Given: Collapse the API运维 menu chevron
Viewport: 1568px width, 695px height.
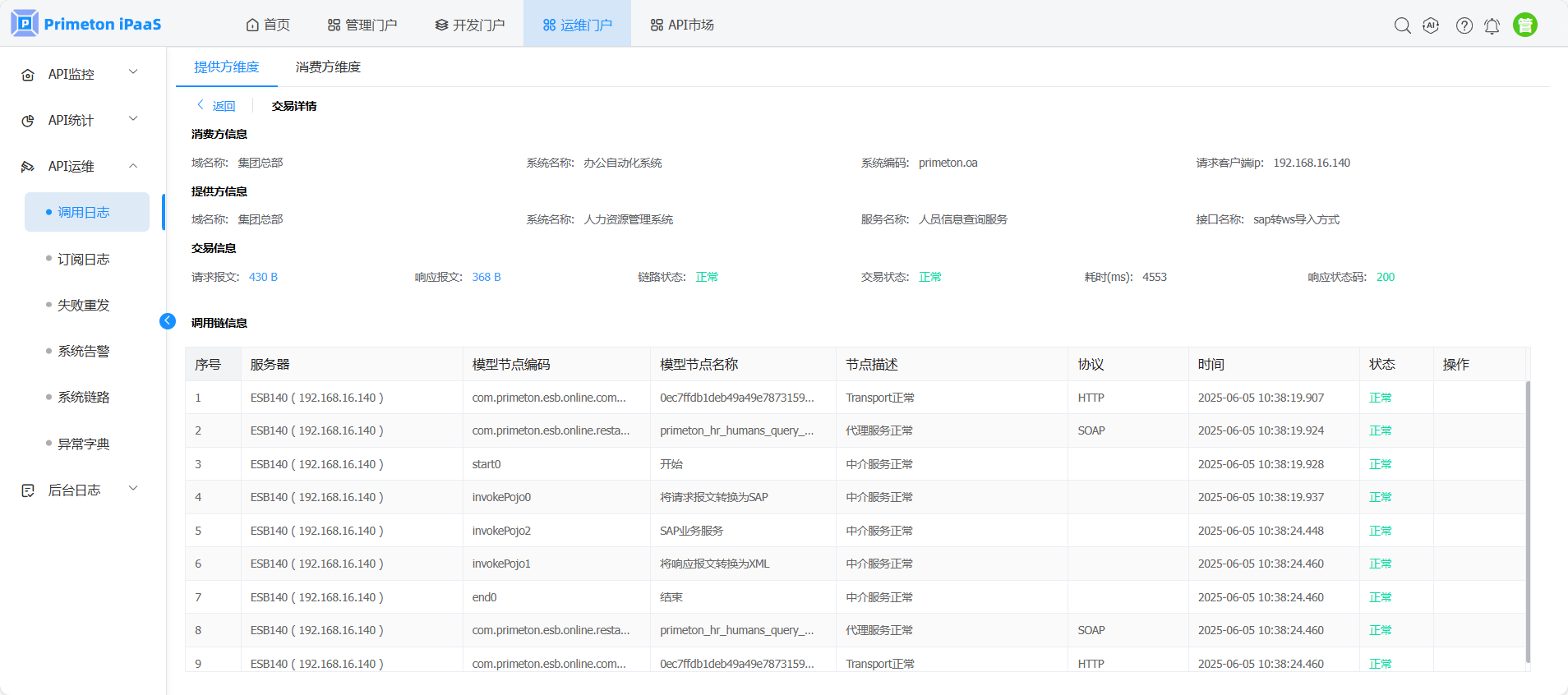Looking at the screenshot, I should (x=133, y=166).
